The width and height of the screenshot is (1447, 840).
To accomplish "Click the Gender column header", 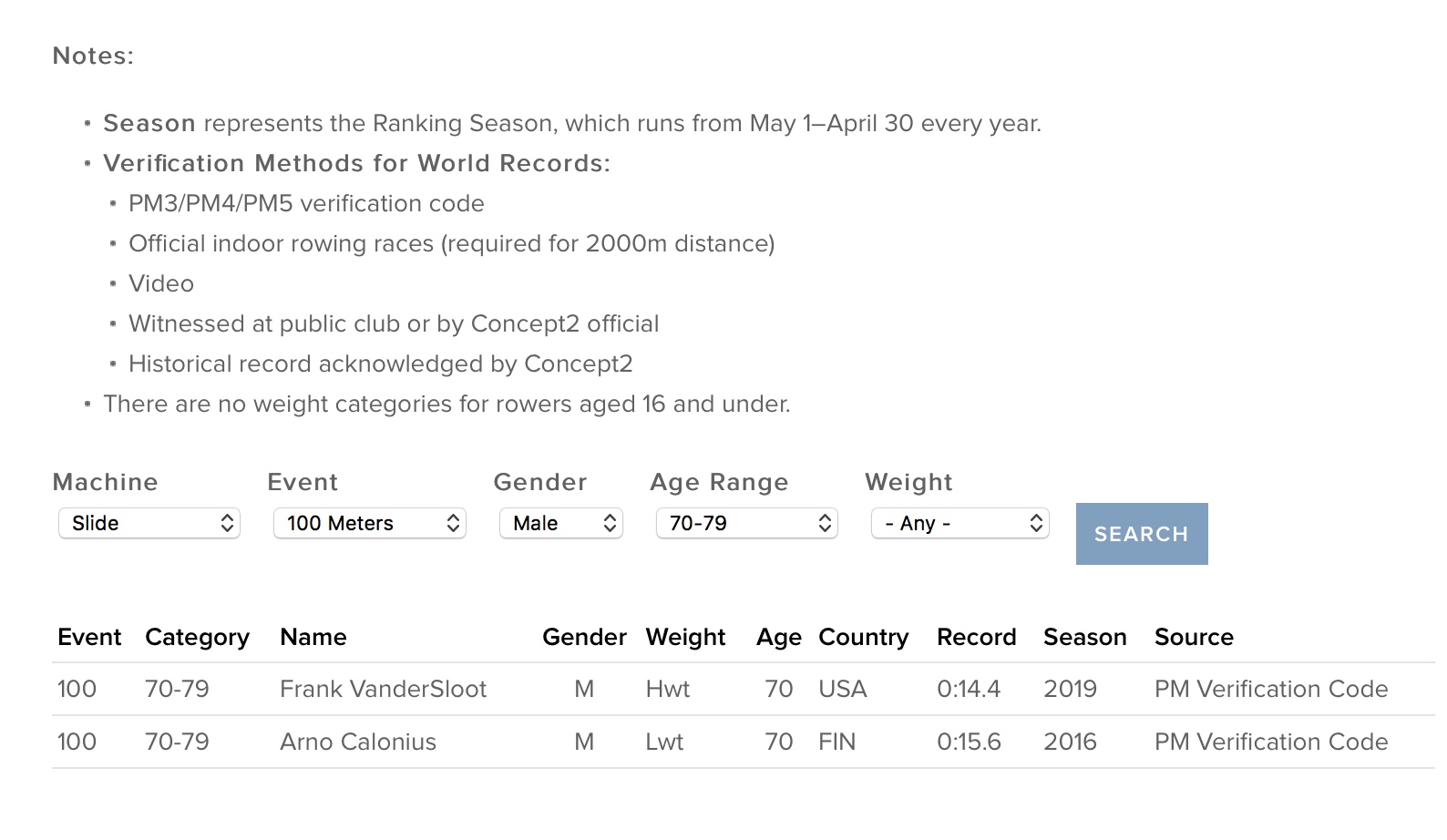I will coord(584,637).
